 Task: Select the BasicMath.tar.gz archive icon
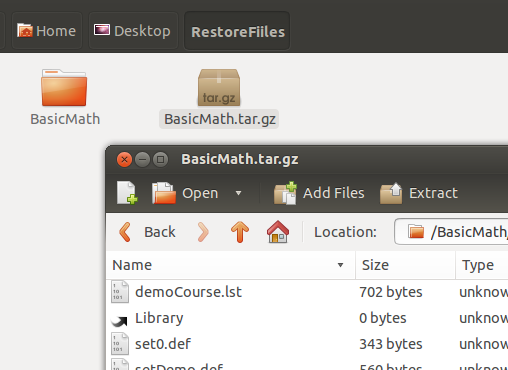219,88
